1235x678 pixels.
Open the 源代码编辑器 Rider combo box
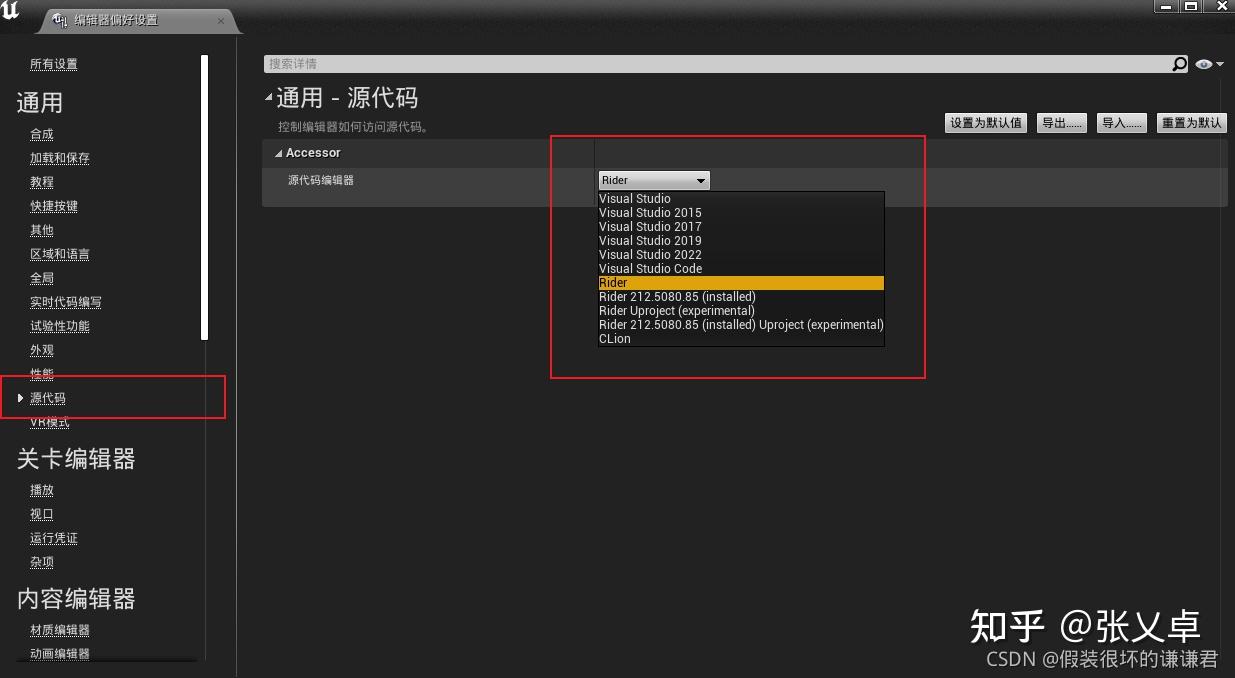point(654,180)
